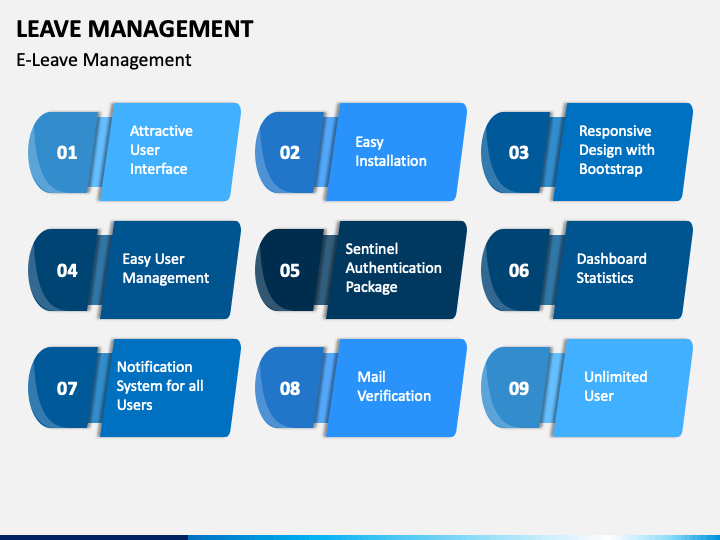Click the 04 number badge
720x540 pixels.
click(64, 270)
